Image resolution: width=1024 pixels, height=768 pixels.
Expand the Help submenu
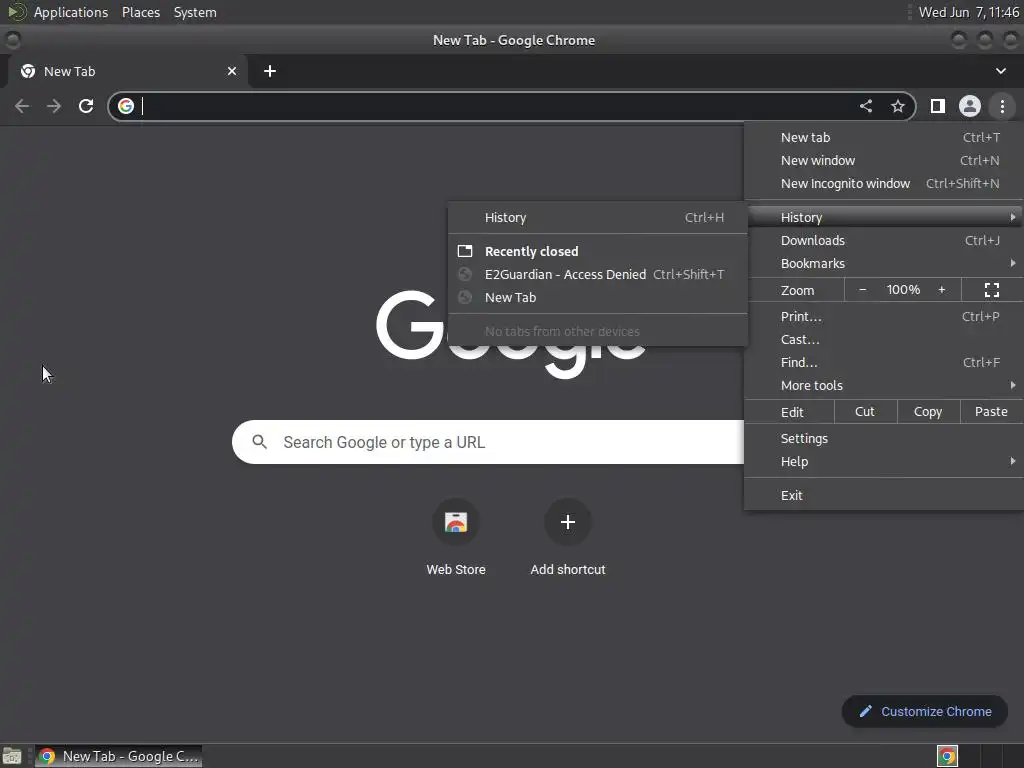click(884, 462)
